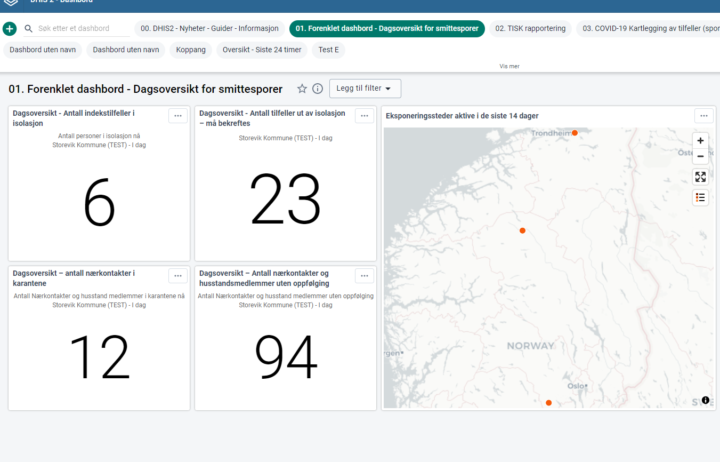The width and height of the screenshot is (720, 462).
Task: Click the orange exposure marker in central Norway
Action: (x=522, y=231)
